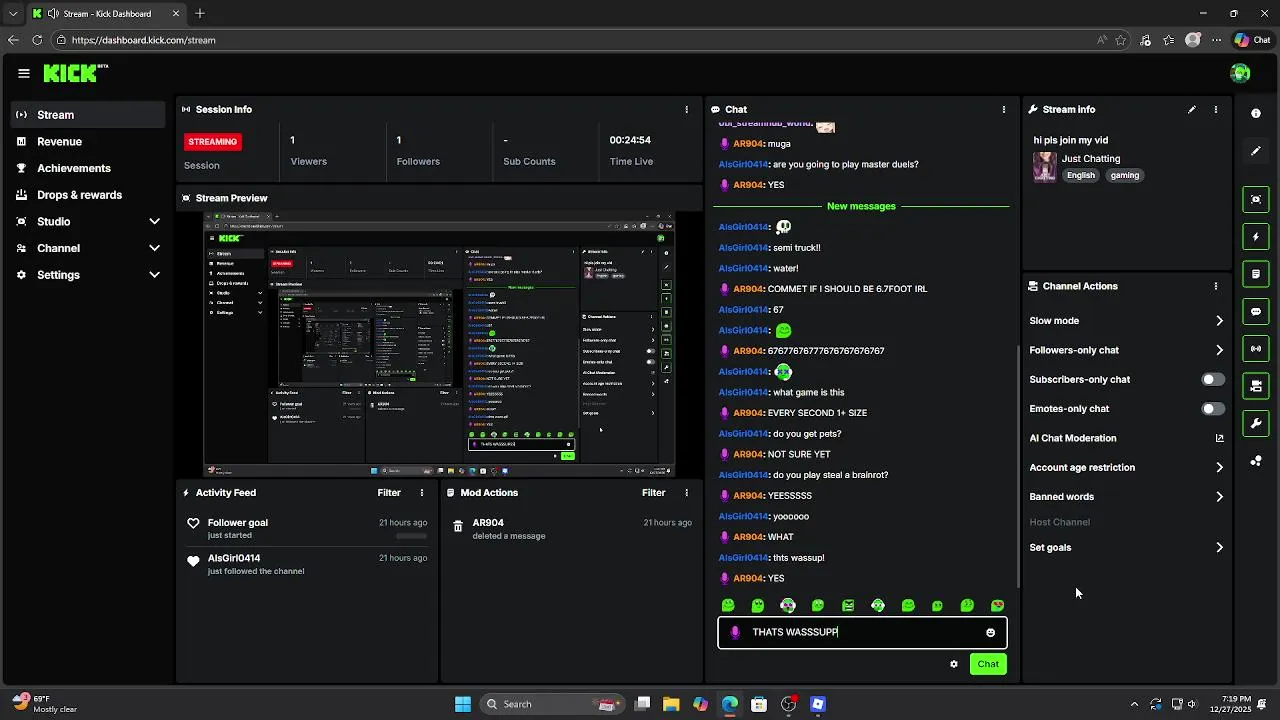The height and width of the screenshot is (720, 1280).
Task: Open the hamburger navigation menu
Action: pos(23,73)
